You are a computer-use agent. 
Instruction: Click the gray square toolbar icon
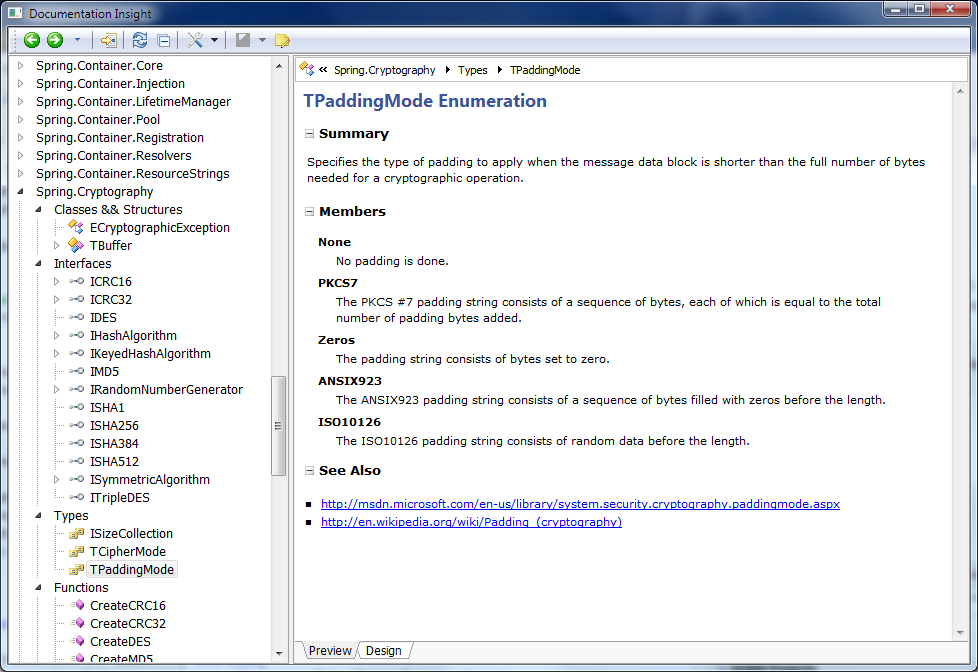(243, 41)
